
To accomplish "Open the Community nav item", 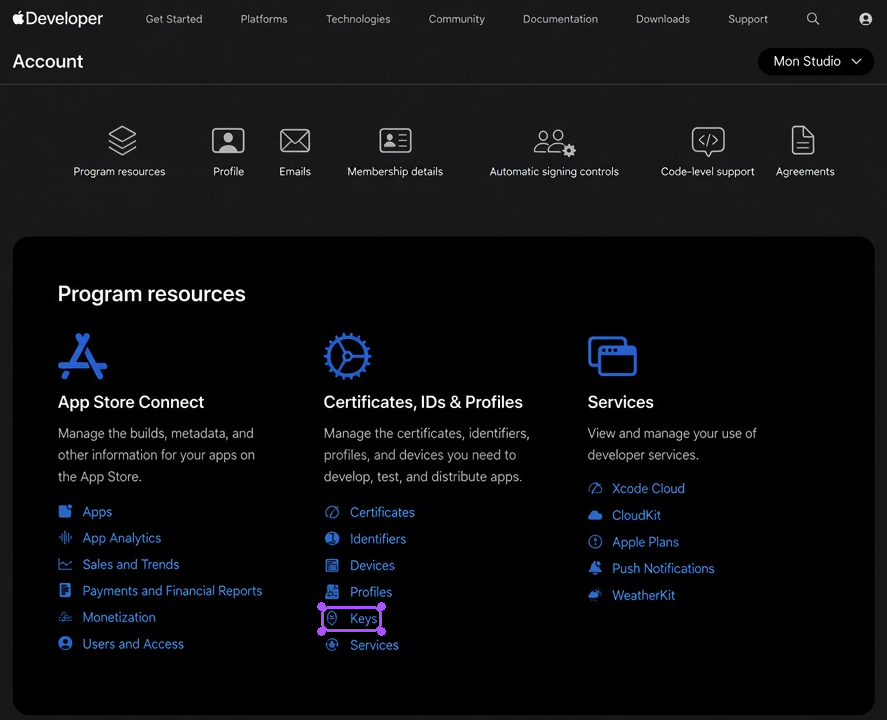I will coord(457,19).
